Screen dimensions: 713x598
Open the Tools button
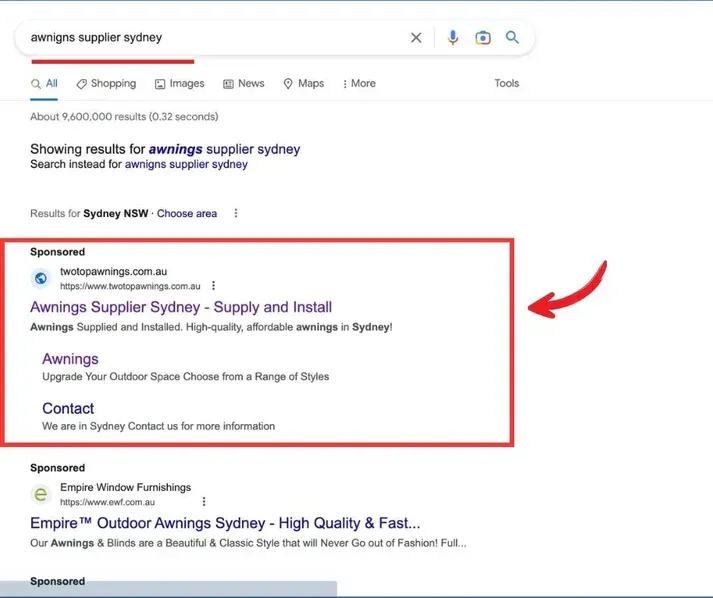point(507,84)
